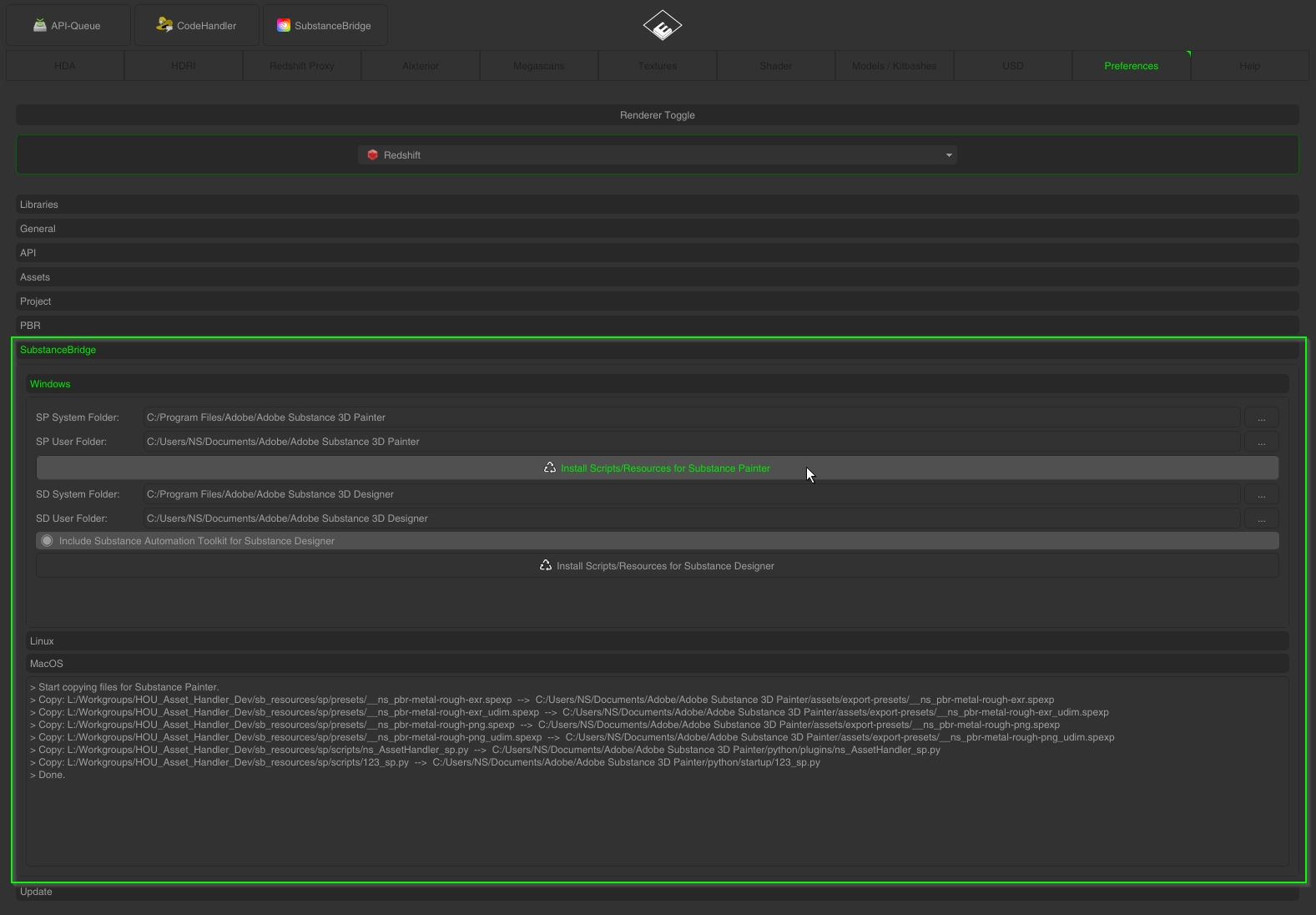
Task: Expand the Update section
Action: pyautogui.click(x=36, y=892)
